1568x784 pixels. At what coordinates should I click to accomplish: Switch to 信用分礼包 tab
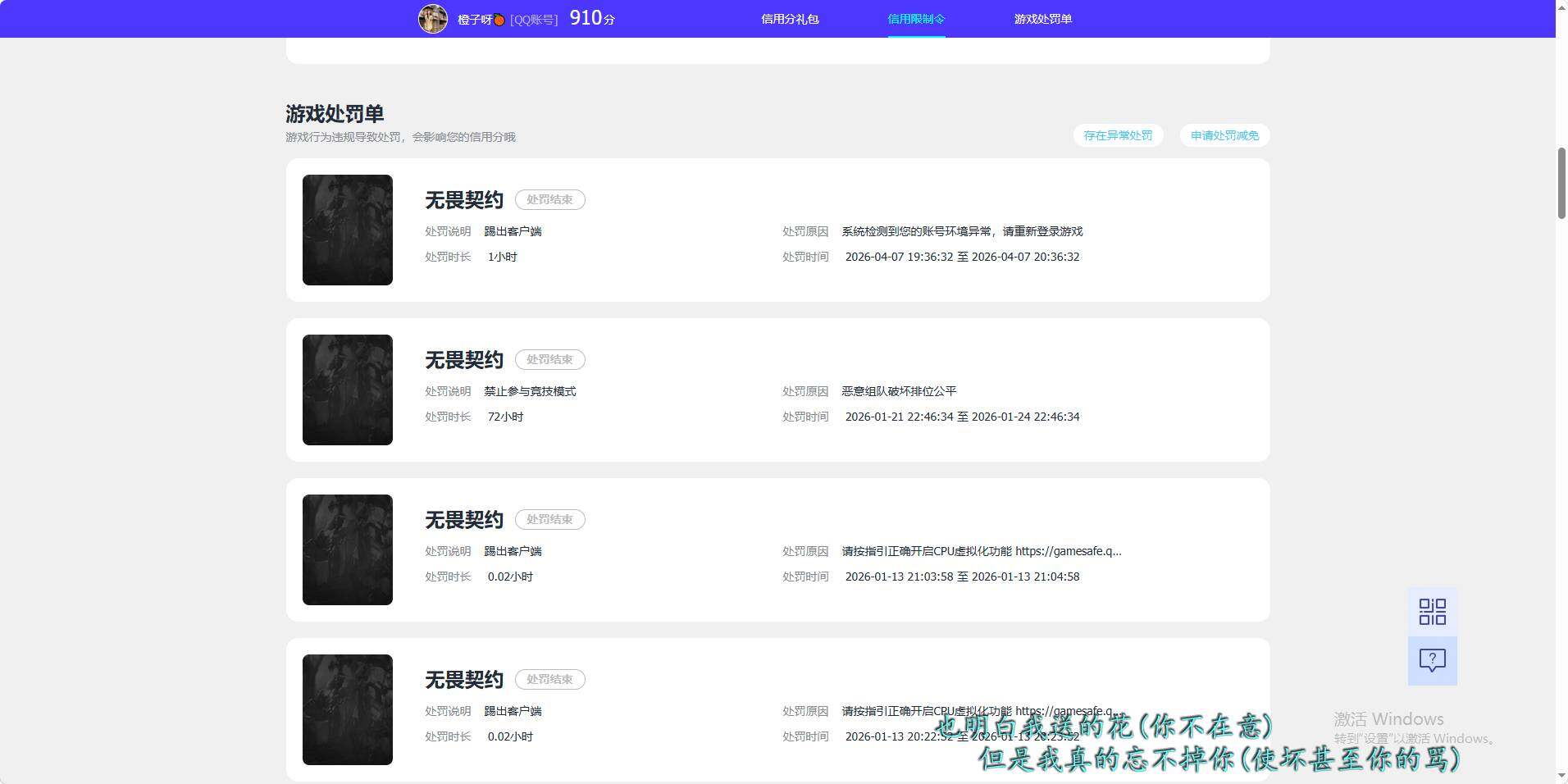click(790, 19)
